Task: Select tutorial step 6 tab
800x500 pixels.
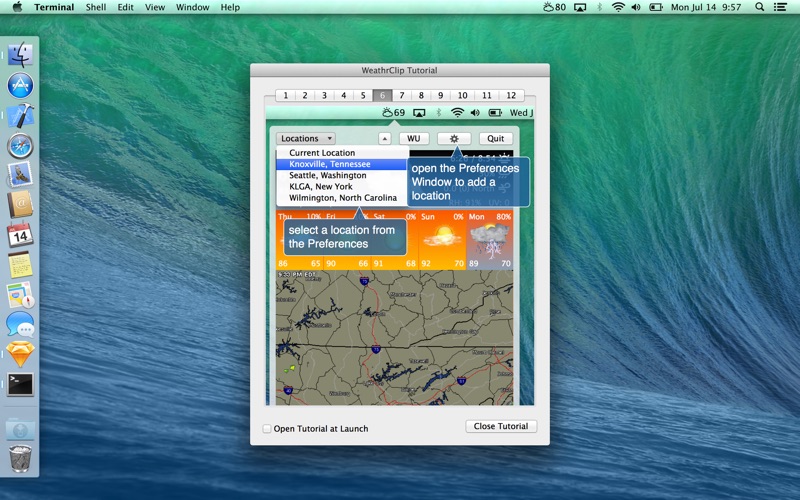Action: tap(383, 95)
